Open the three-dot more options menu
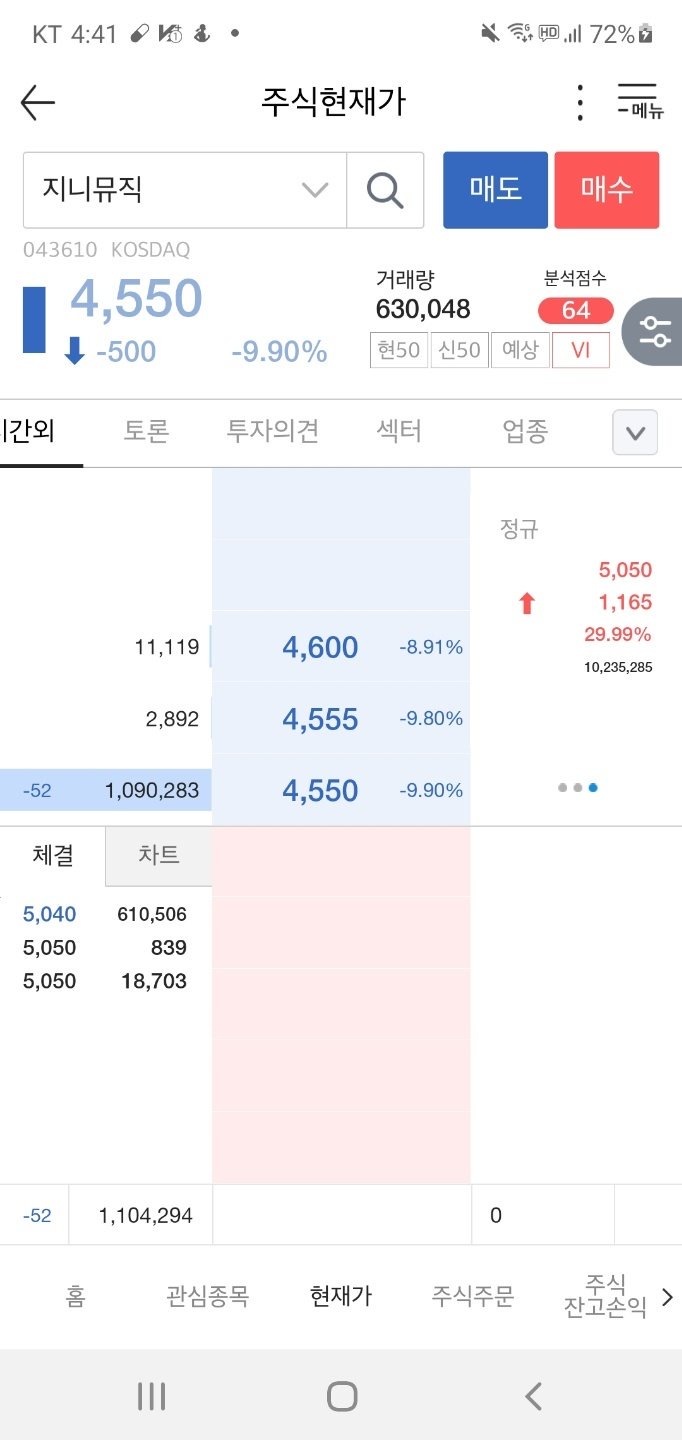The image size is (682, 1440). 580,102
